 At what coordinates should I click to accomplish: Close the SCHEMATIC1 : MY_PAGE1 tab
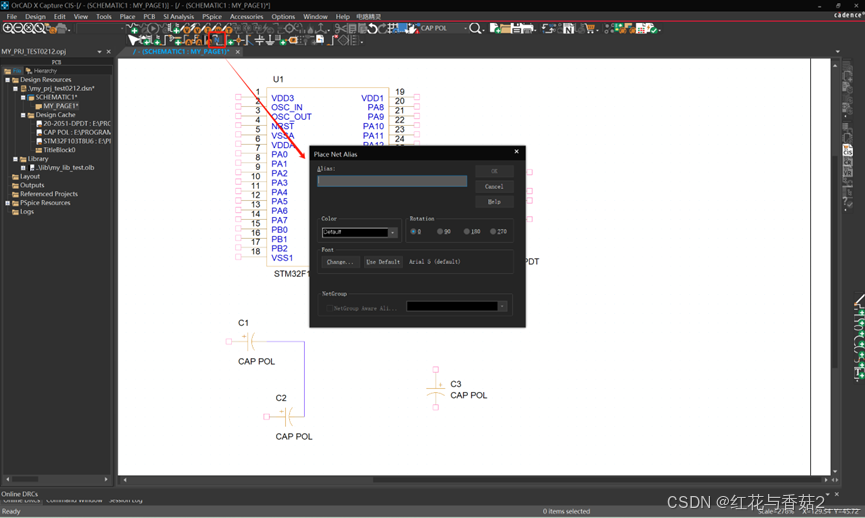[x=238, y=52]
